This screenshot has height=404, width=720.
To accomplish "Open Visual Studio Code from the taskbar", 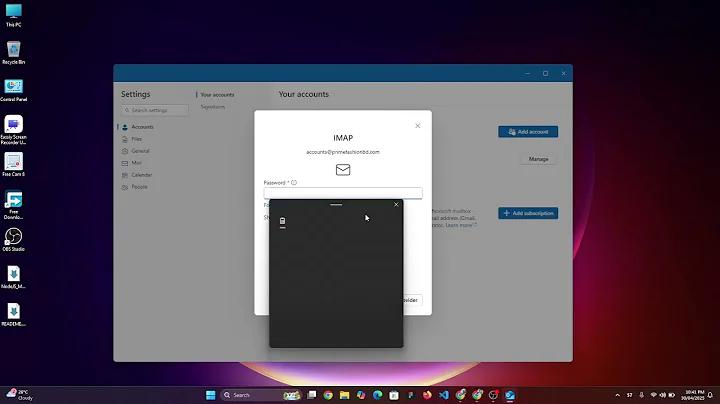I will click(x=444, y=395).
